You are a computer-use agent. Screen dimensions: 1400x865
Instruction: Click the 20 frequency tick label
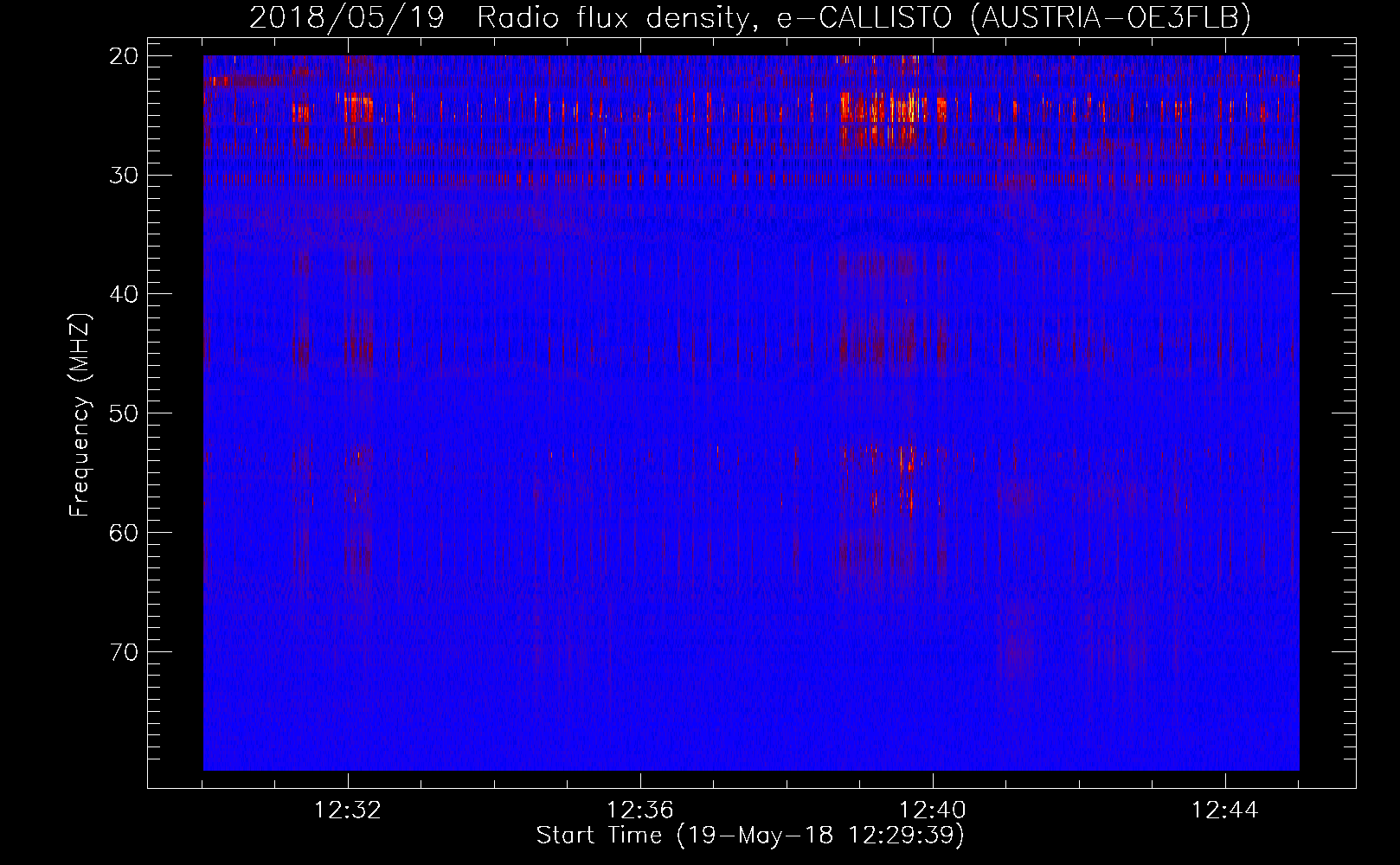click(124, 56)
